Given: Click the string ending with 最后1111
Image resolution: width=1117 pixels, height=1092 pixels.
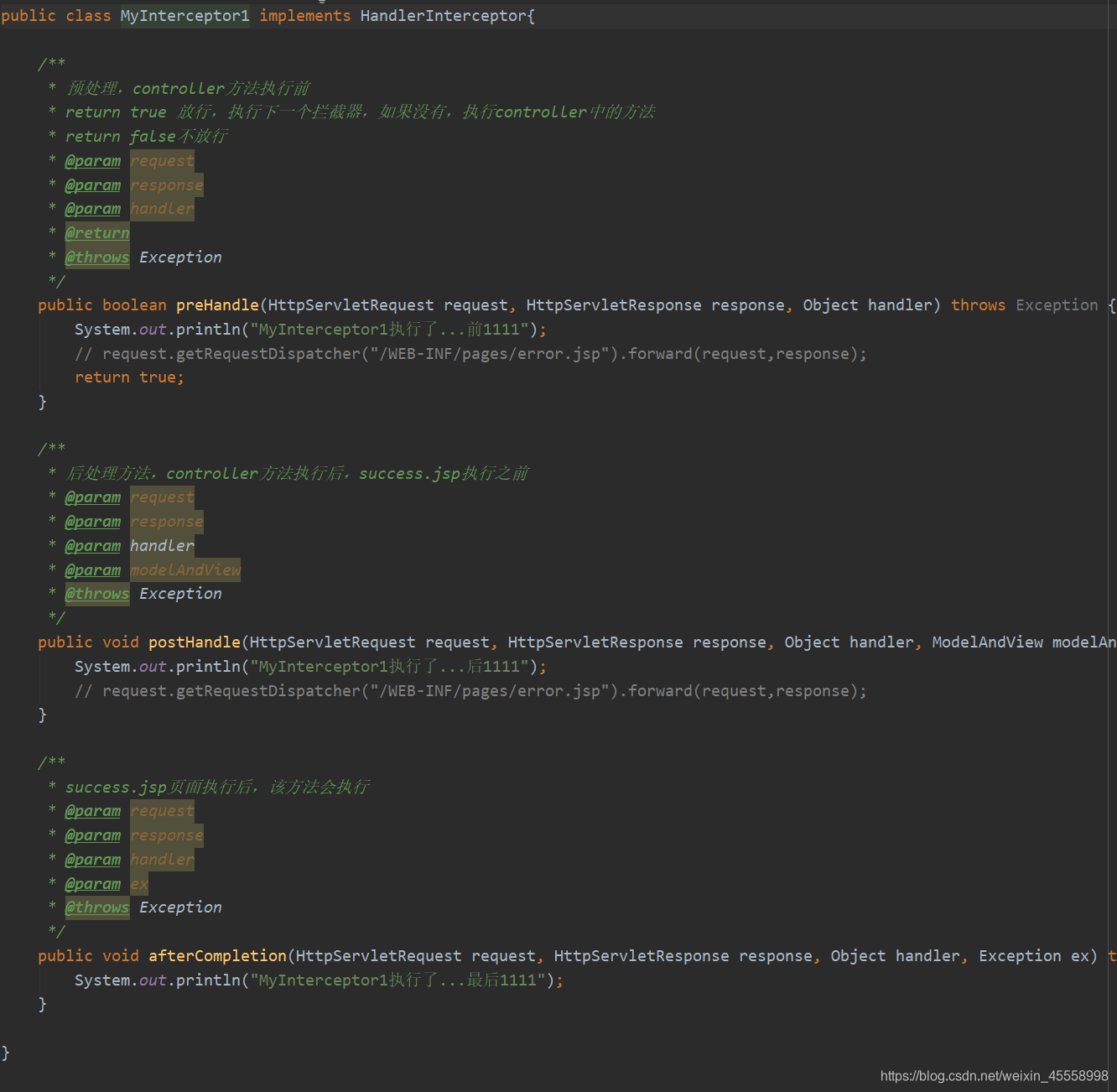Looking at the screenshot, I should click(x=397, y=980).
